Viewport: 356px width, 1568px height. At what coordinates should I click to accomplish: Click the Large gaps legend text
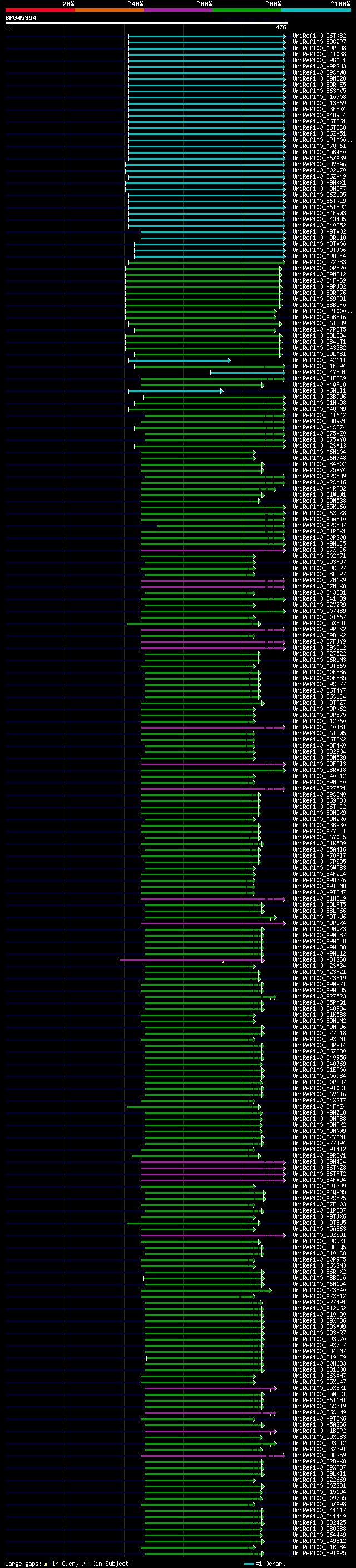[68, 1563]
